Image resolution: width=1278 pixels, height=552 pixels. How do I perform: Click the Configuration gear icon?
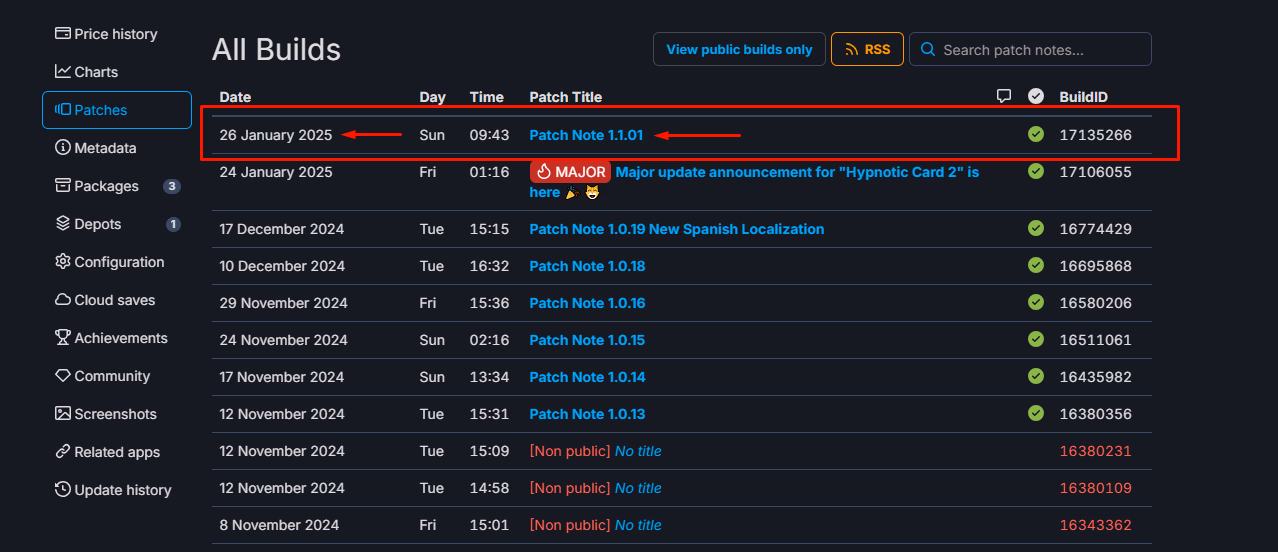[63, 262]
